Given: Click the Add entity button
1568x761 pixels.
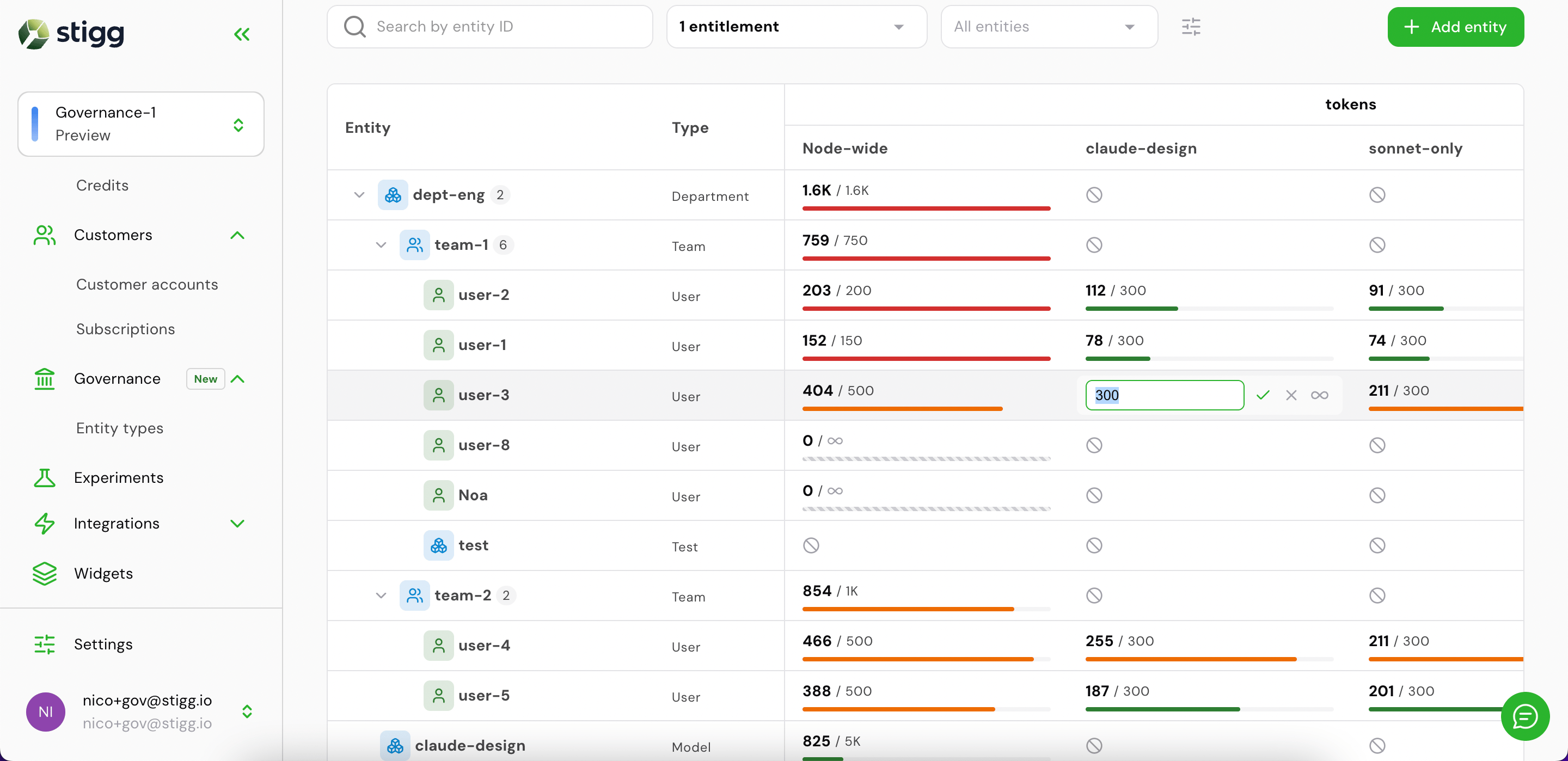Looking at the screenshot, I should point(1455,27).
